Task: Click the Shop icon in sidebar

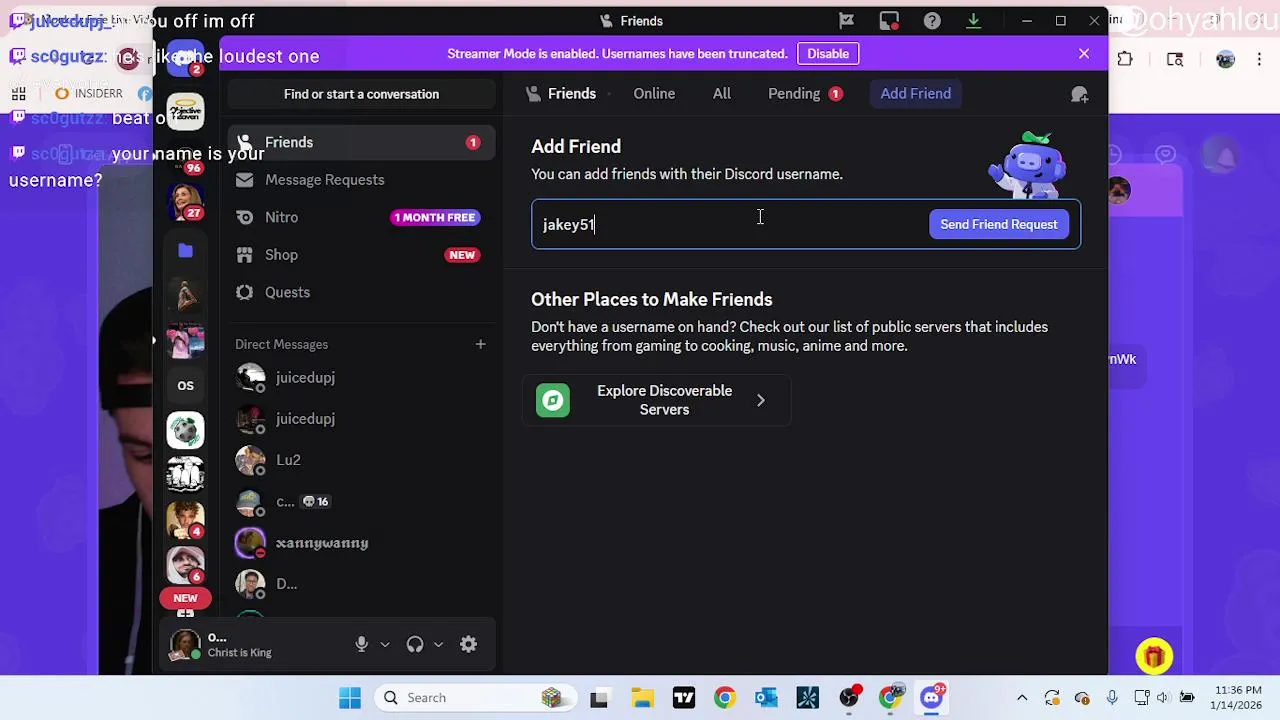Action: (244, 255)
